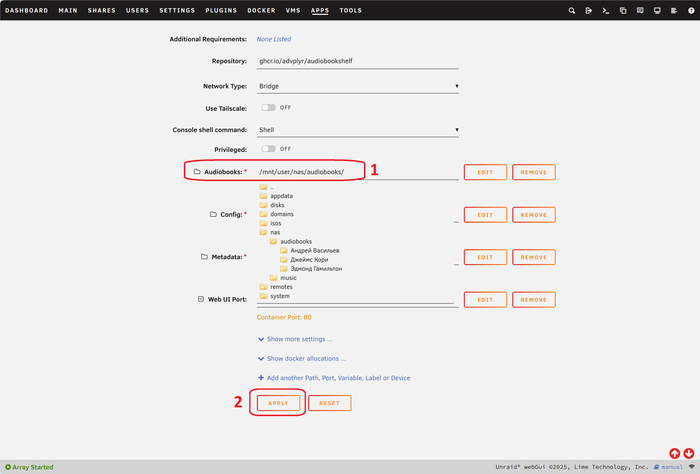Select the music folder in tree
Viewport: 700px width, 474px height.
tap(288, 278)
